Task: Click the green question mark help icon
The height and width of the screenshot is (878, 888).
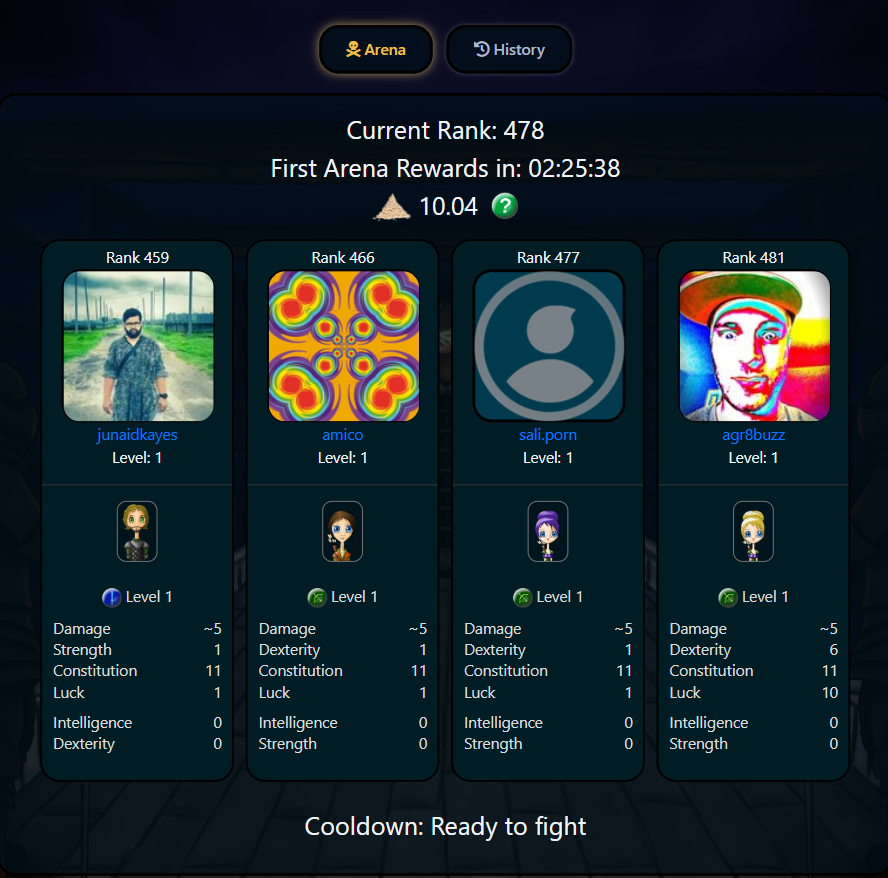Action: (x=505, y=206)
